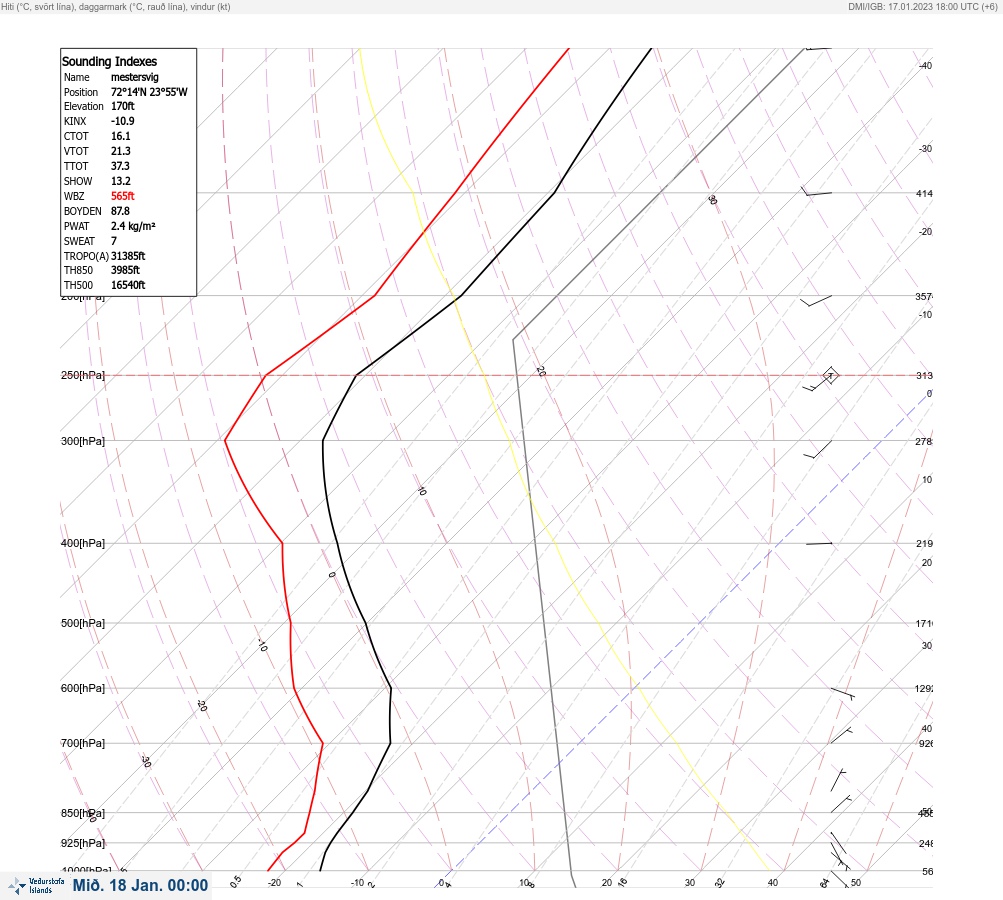Image resolution: width=1003 pixels, height=900 pixels.
Task: Click the wind barb at 300 hPa
Action: click(x=818, y=450)
